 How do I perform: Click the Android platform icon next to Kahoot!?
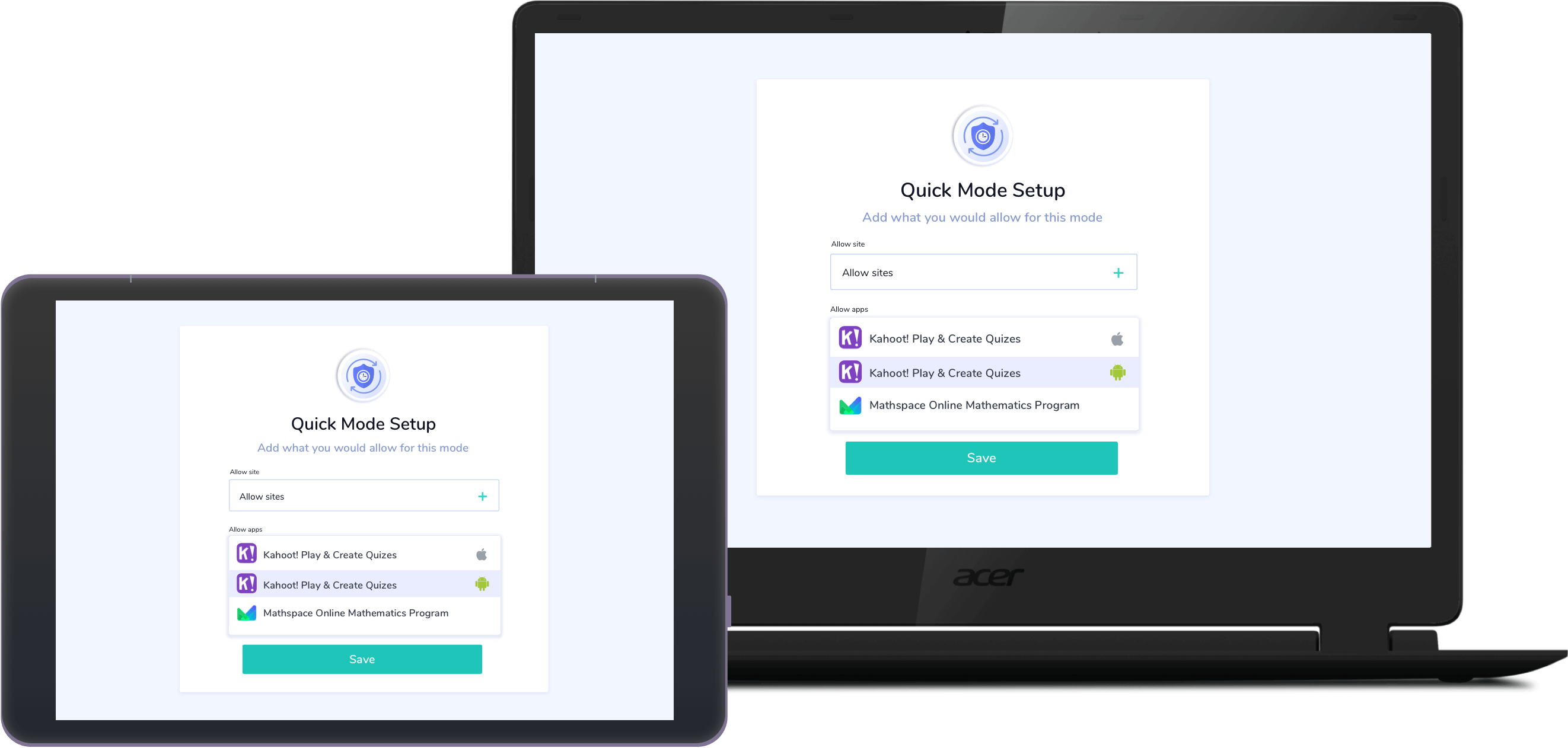(1117, 372)
